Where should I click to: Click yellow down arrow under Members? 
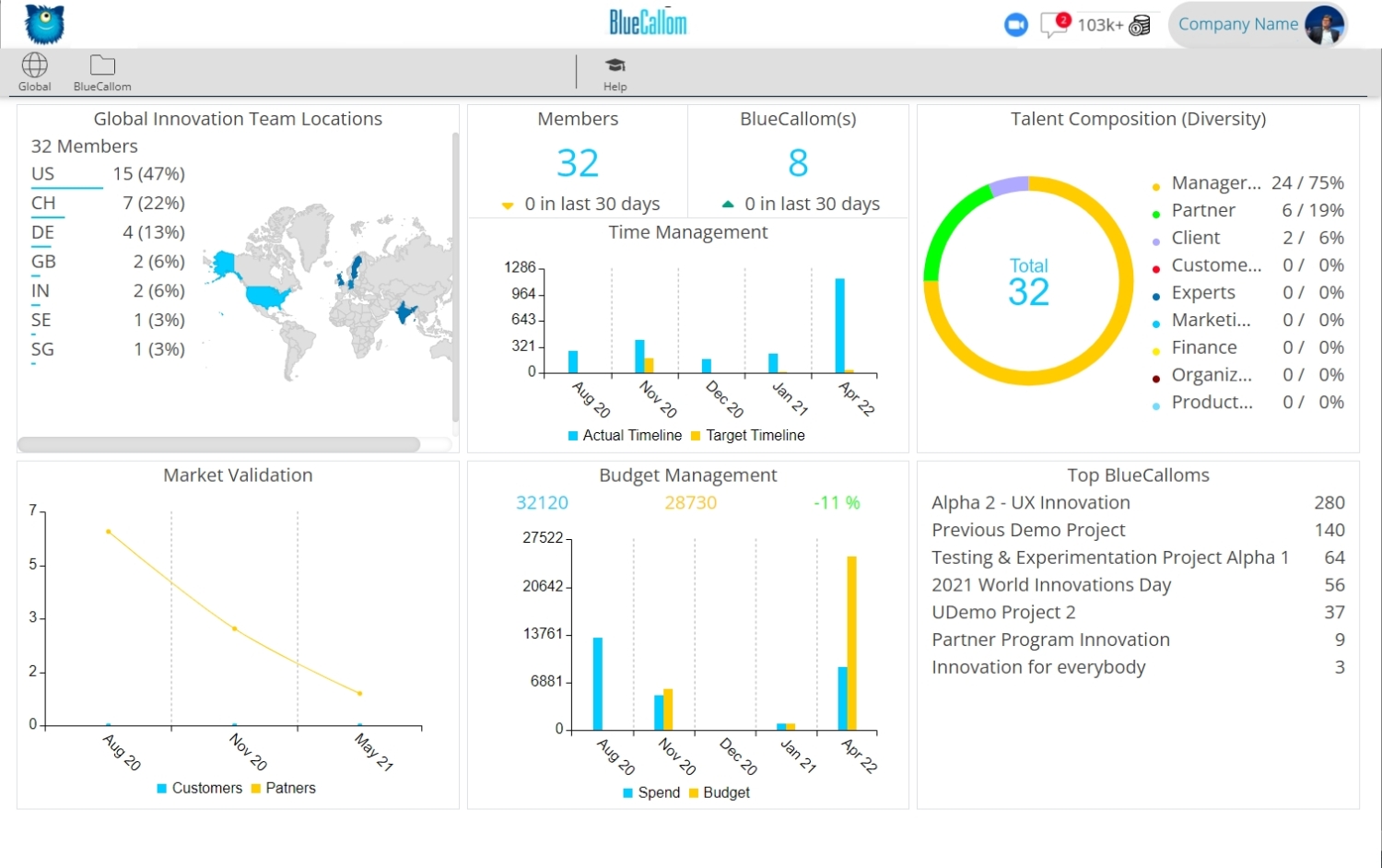pyautogui.click(x=507, y=205)
